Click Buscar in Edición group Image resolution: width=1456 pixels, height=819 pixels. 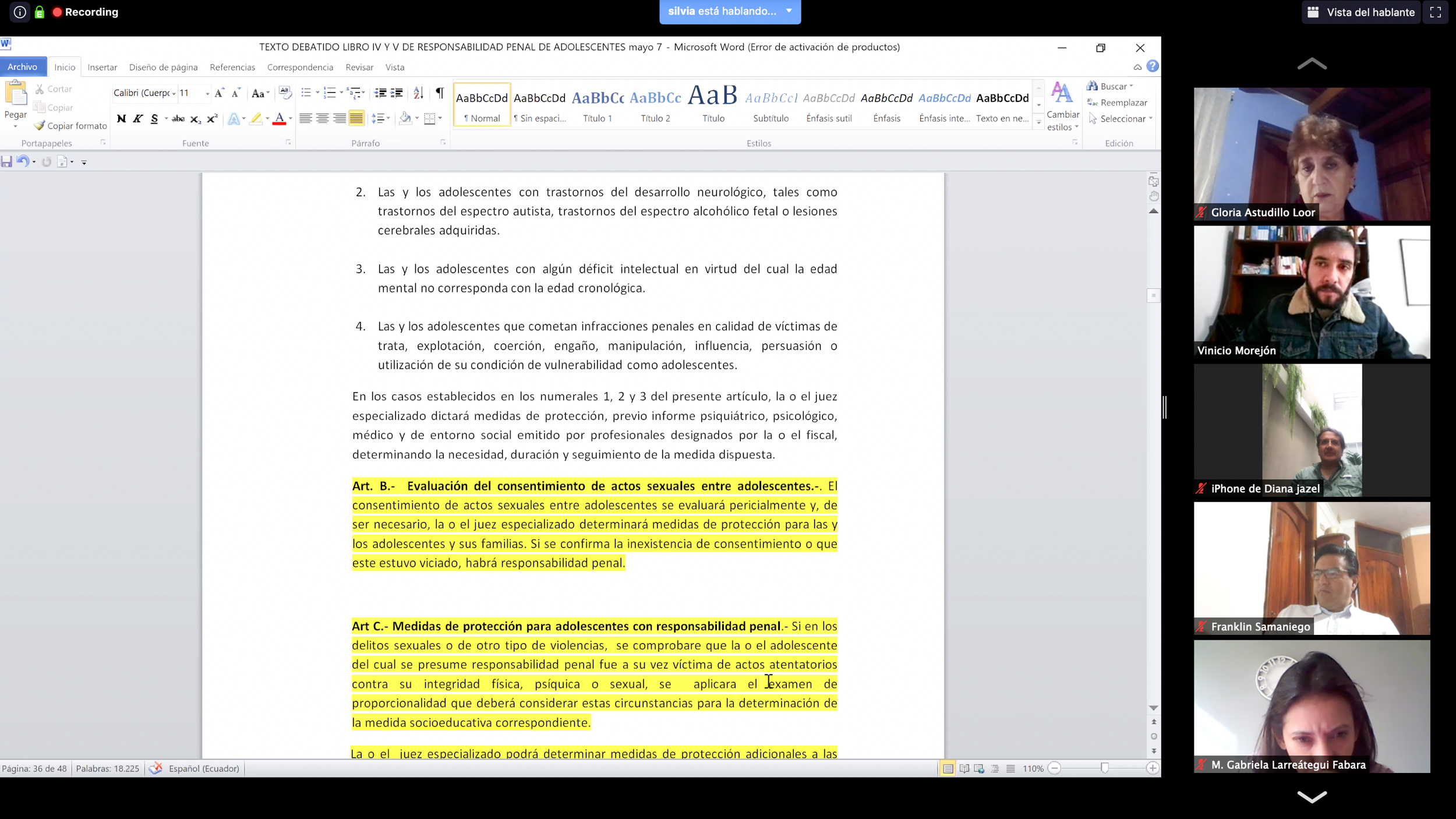1110,86
